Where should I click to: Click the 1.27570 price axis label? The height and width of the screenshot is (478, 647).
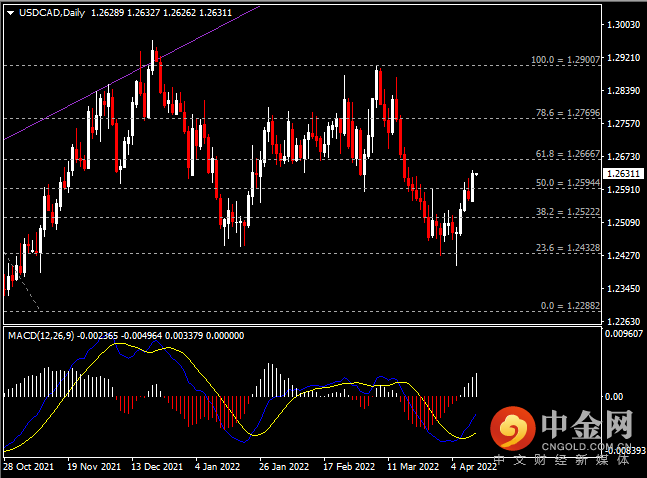pos(623,124)
